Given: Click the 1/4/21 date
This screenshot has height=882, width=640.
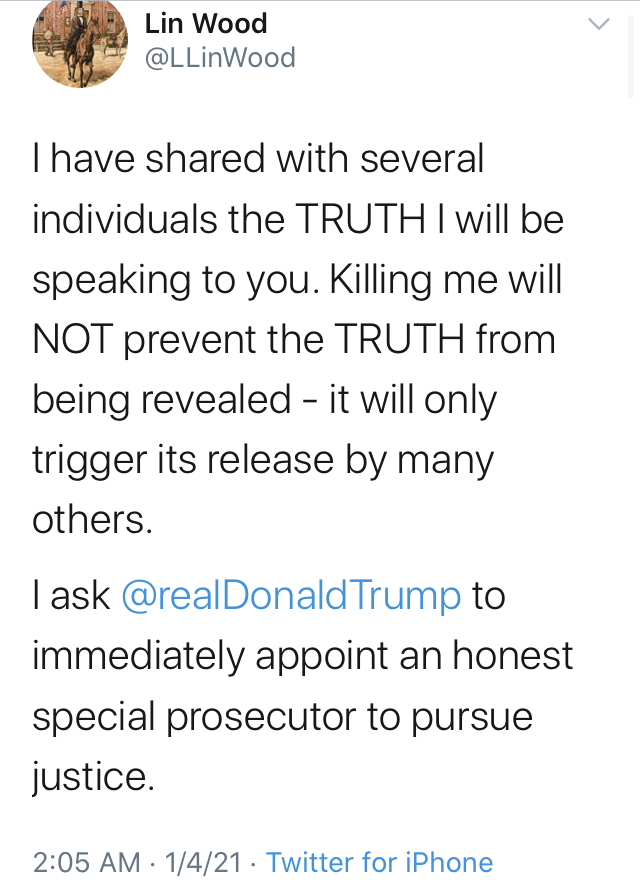Looking at the screenshot, I should [x=203, y=862].
